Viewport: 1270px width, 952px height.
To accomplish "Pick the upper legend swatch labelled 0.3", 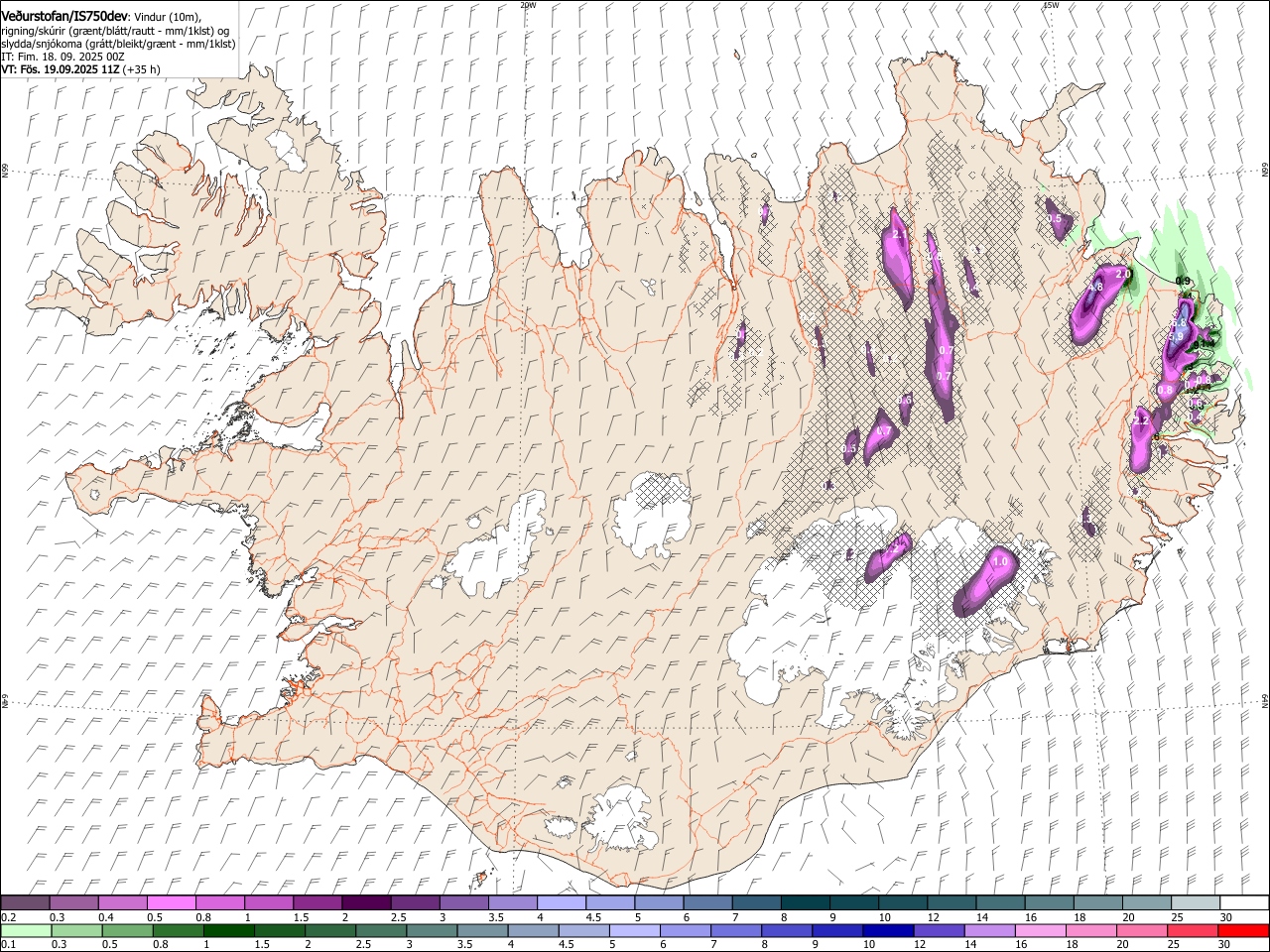I will 73,902.
